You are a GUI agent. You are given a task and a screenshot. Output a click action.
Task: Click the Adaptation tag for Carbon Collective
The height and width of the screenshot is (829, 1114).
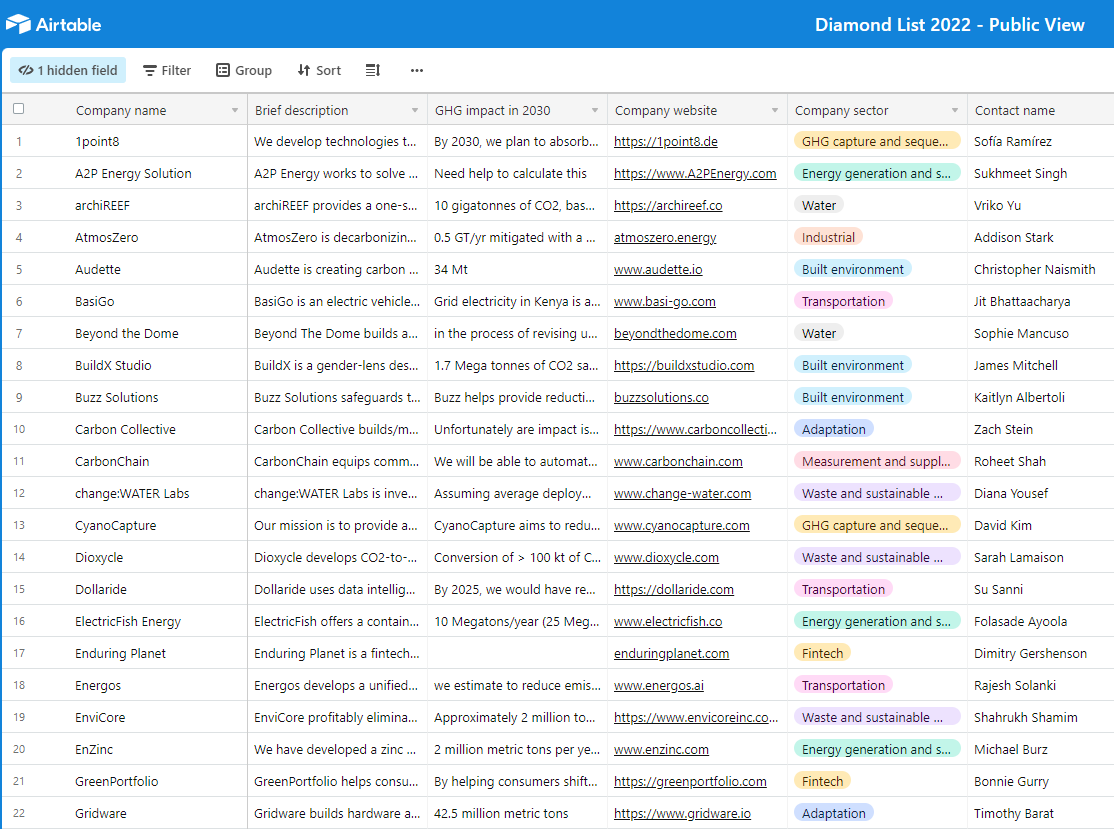(833, 429)
